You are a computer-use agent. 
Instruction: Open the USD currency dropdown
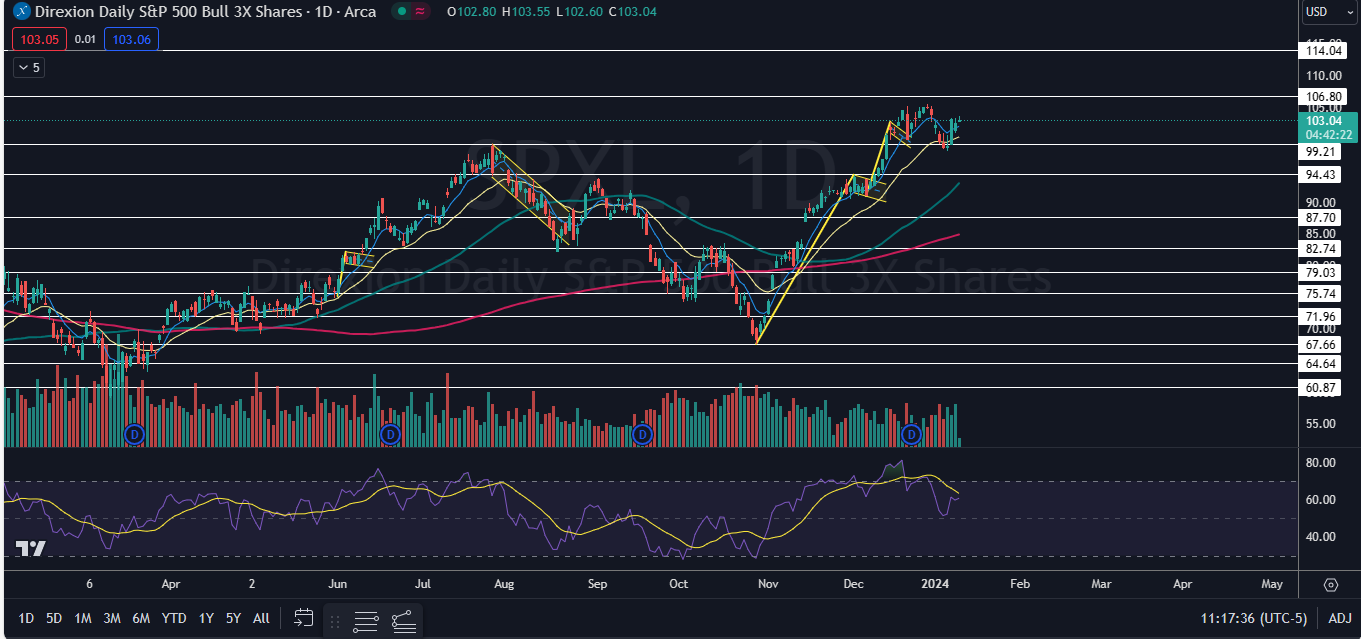[1328, 12]
